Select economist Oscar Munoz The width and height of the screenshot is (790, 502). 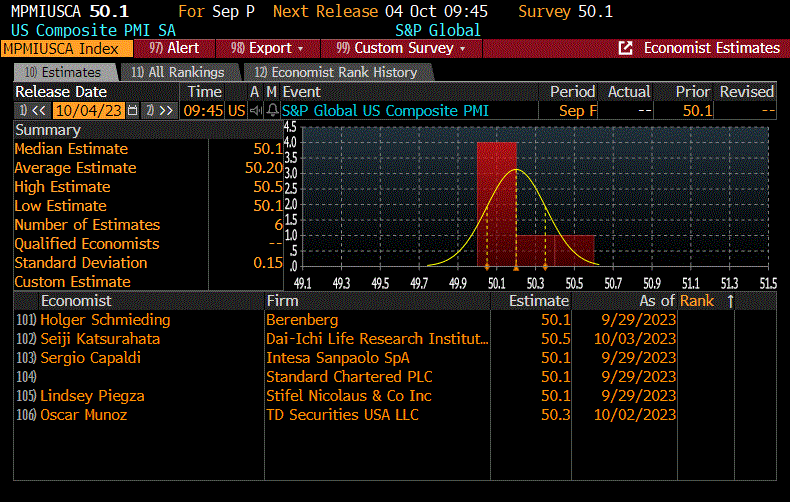click(x=84, y=415)
